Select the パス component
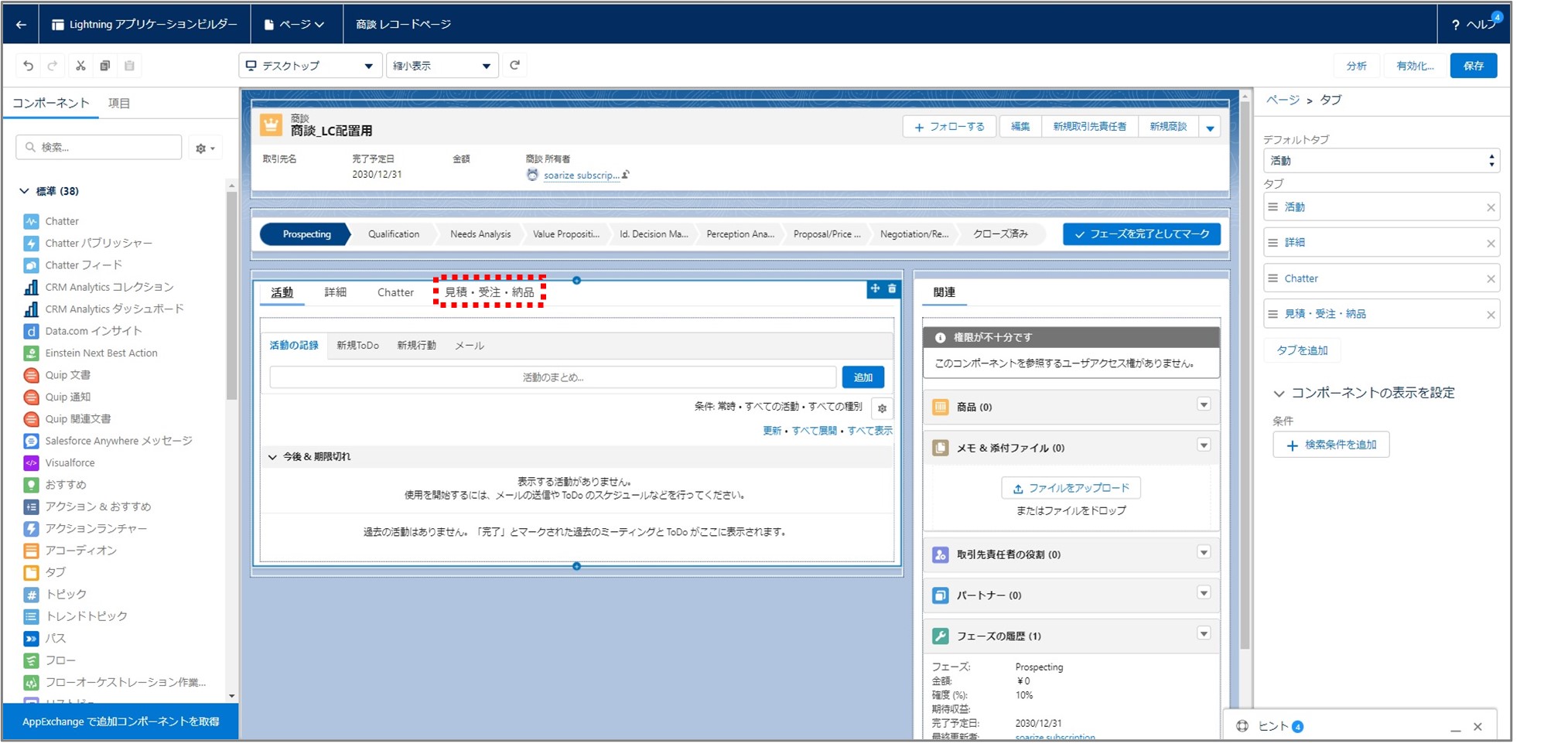The width and height of the screenshot is (1568, 747). pos(55,638)
